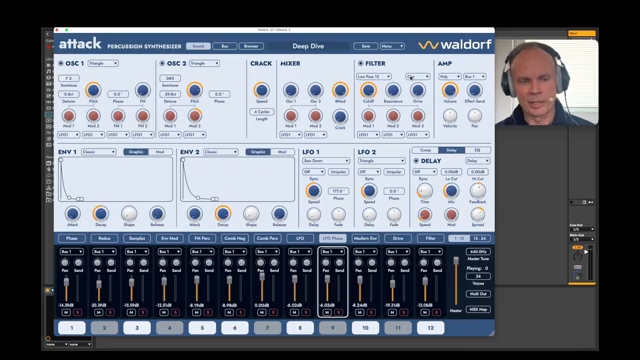Open the Low Pass 12 filter type dropdown
Viewport: 640px width, 360px height.
click(x=374, y=76)
